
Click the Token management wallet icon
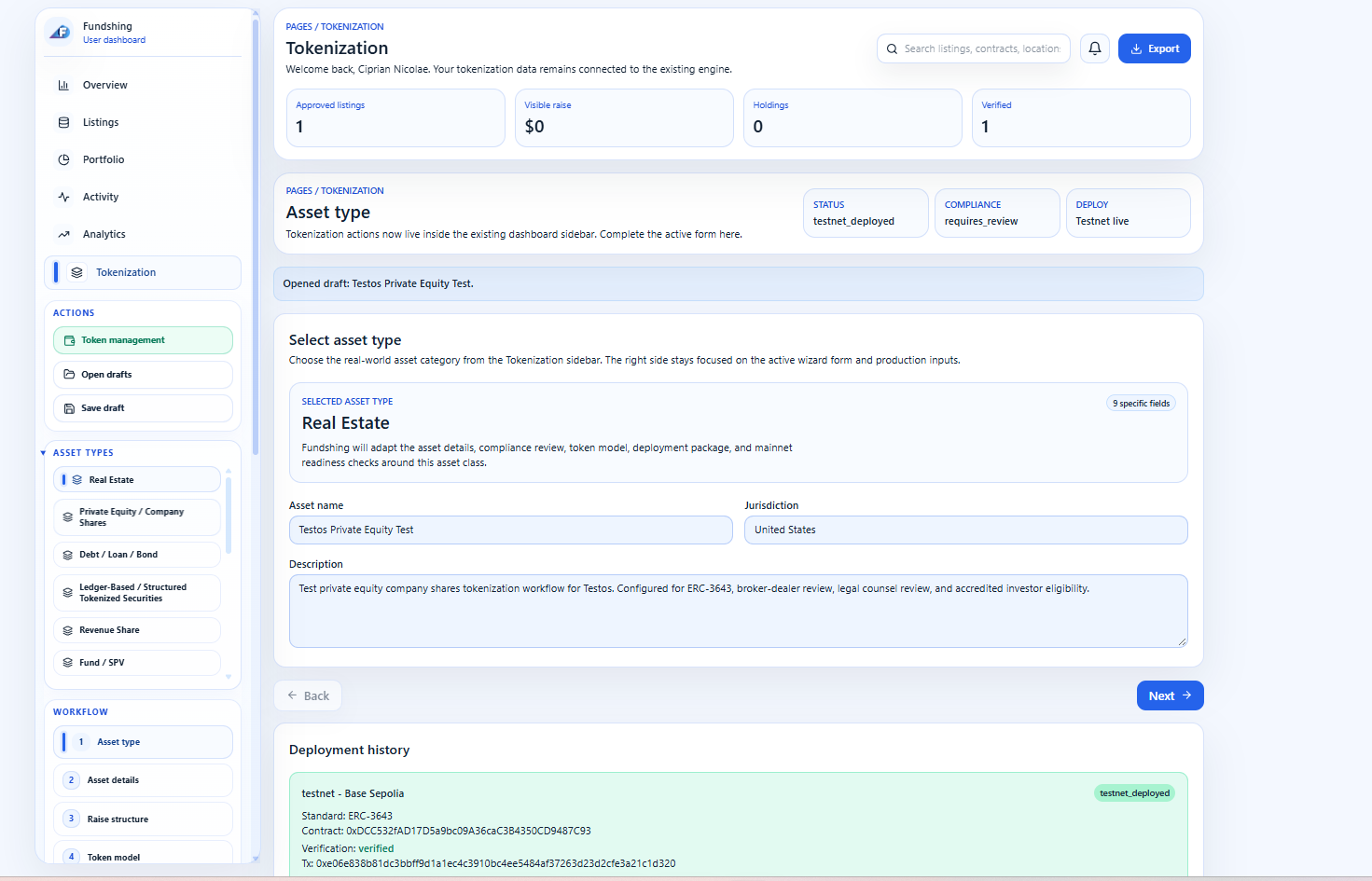click(x=69, y=340)
